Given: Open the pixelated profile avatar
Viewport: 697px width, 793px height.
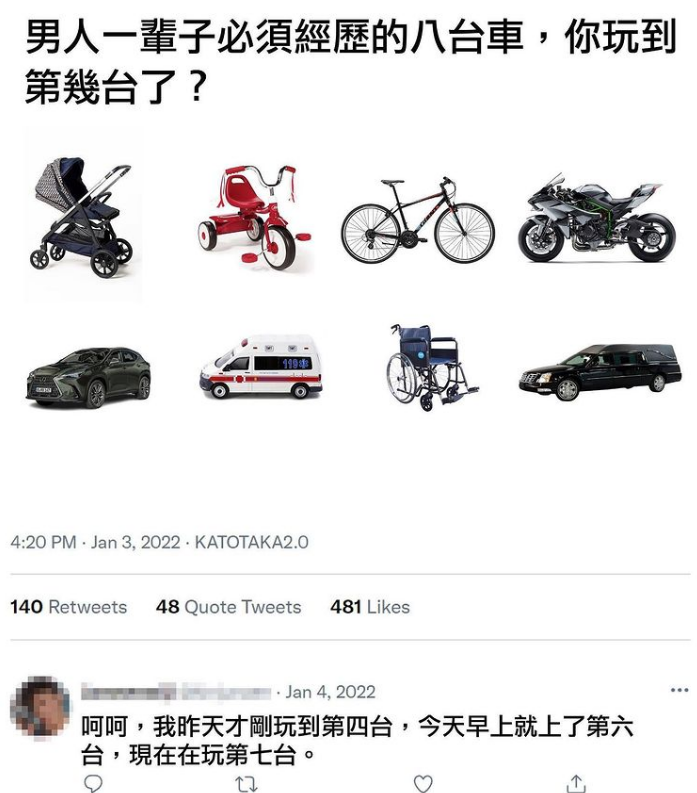Looking at the screenshot, I should point(40,708).
